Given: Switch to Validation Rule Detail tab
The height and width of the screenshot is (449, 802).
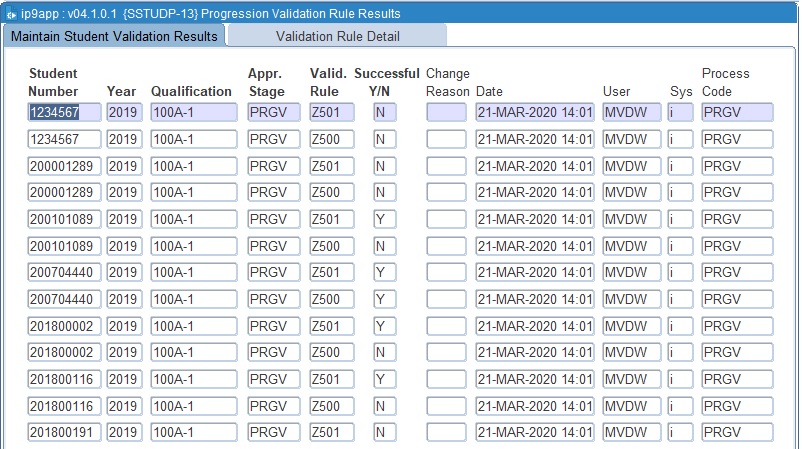Looking at the screenshot, I should [x=336, y=37].
